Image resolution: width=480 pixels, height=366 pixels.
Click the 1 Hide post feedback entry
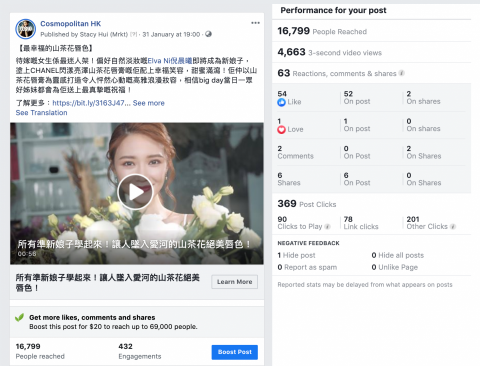pyautogui.click(x=296, y=255)
